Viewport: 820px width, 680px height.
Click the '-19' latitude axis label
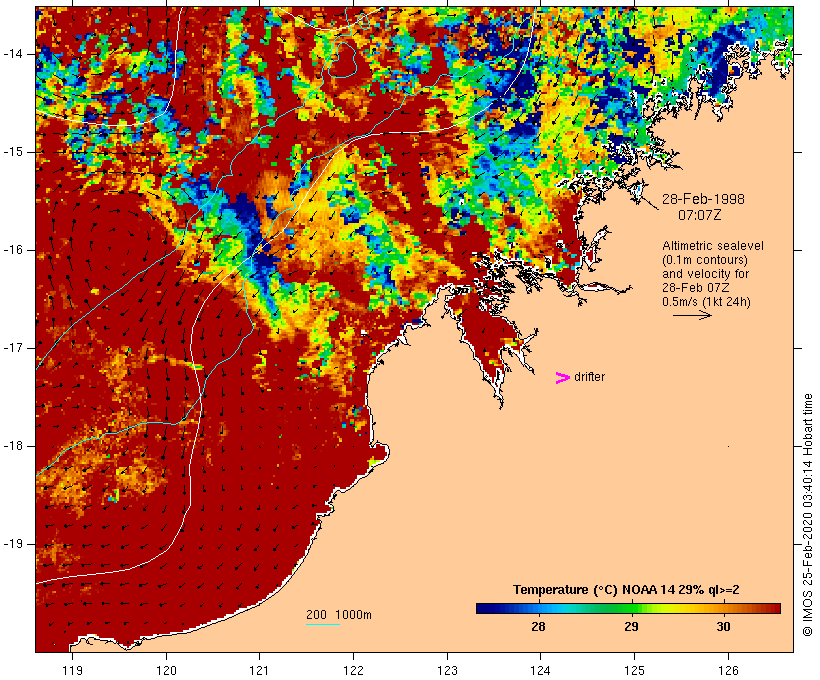(13, 544)
